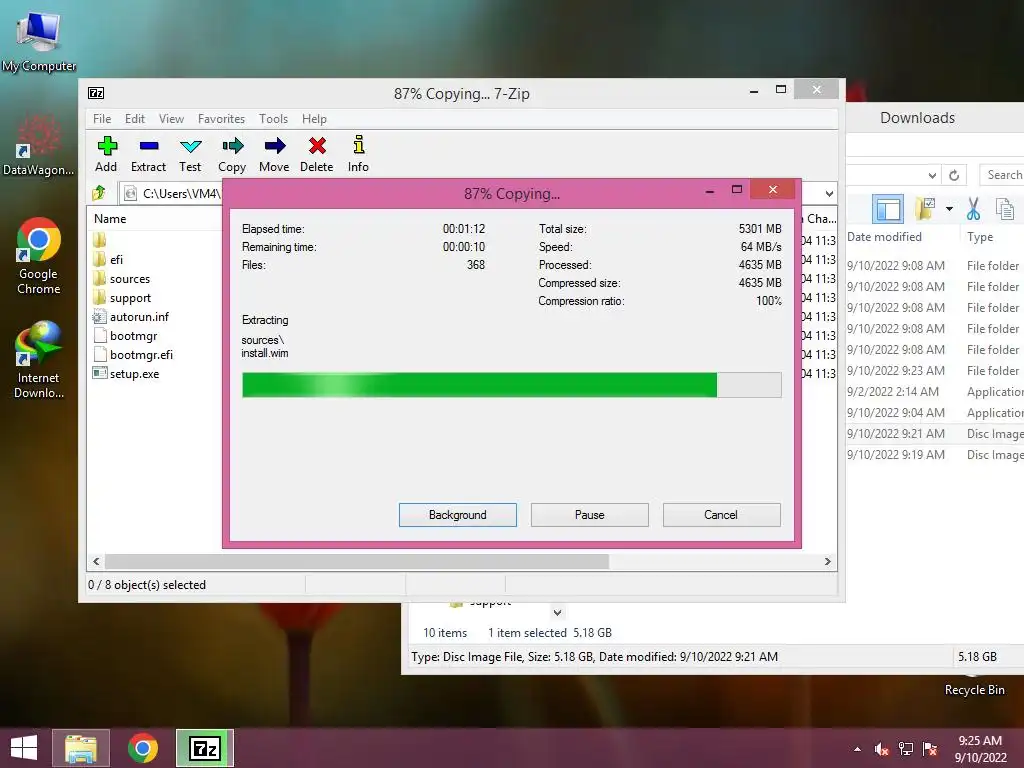Open address history dropdown in Downloads window
The width and height of the screenshot is (1024, 768).
click(x=933, y=175)
